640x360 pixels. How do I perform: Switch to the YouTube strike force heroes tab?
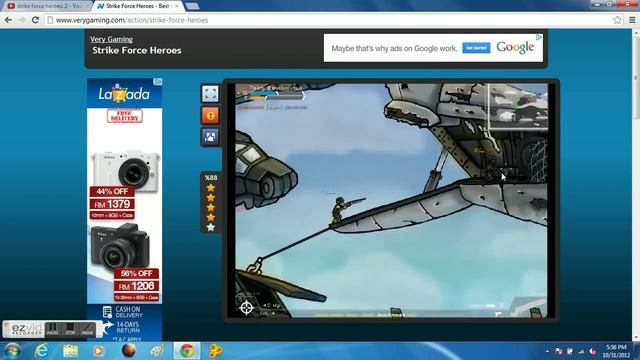click(x=47, y=6)
